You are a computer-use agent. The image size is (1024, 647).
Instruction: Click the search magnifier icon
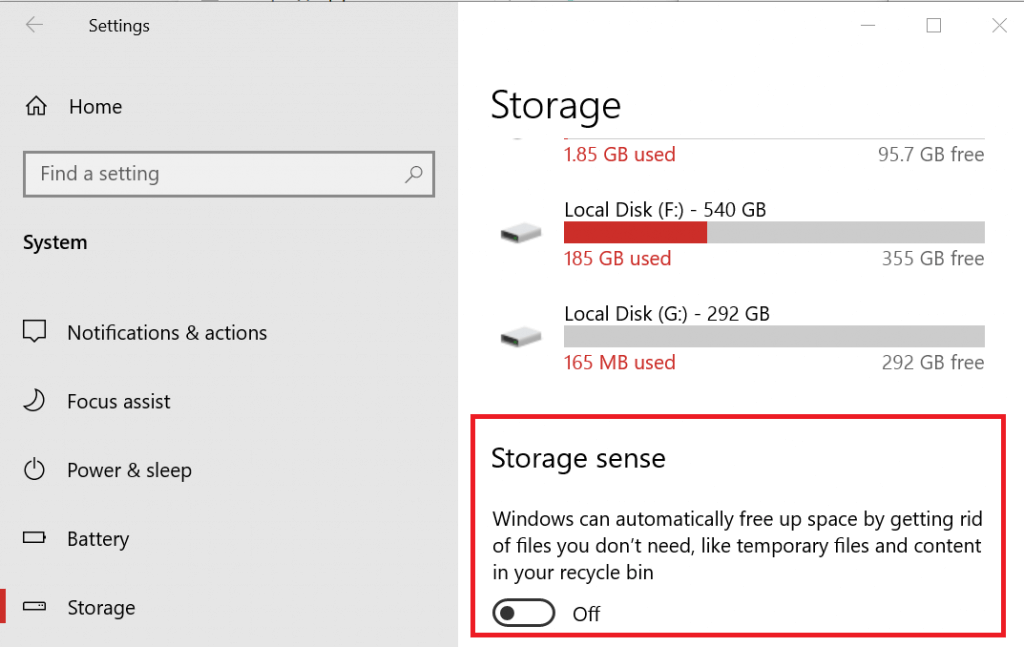point(413,174)
